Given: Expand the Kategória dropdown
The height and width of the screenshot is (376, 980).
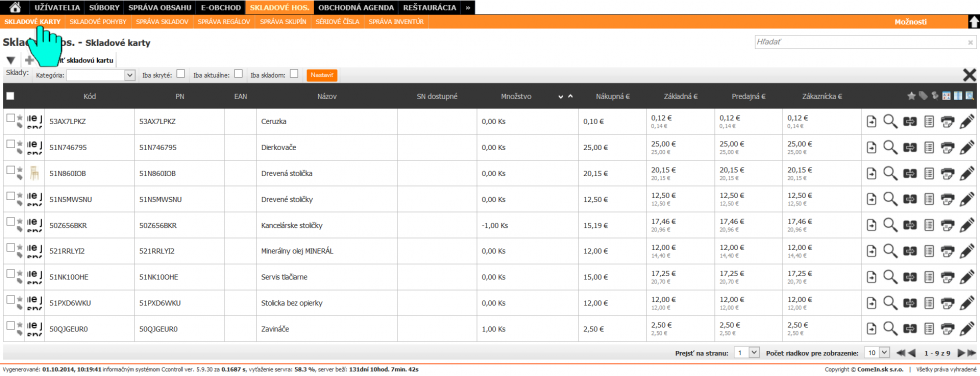Looking at the screenshot, I should tap(101, 75).
